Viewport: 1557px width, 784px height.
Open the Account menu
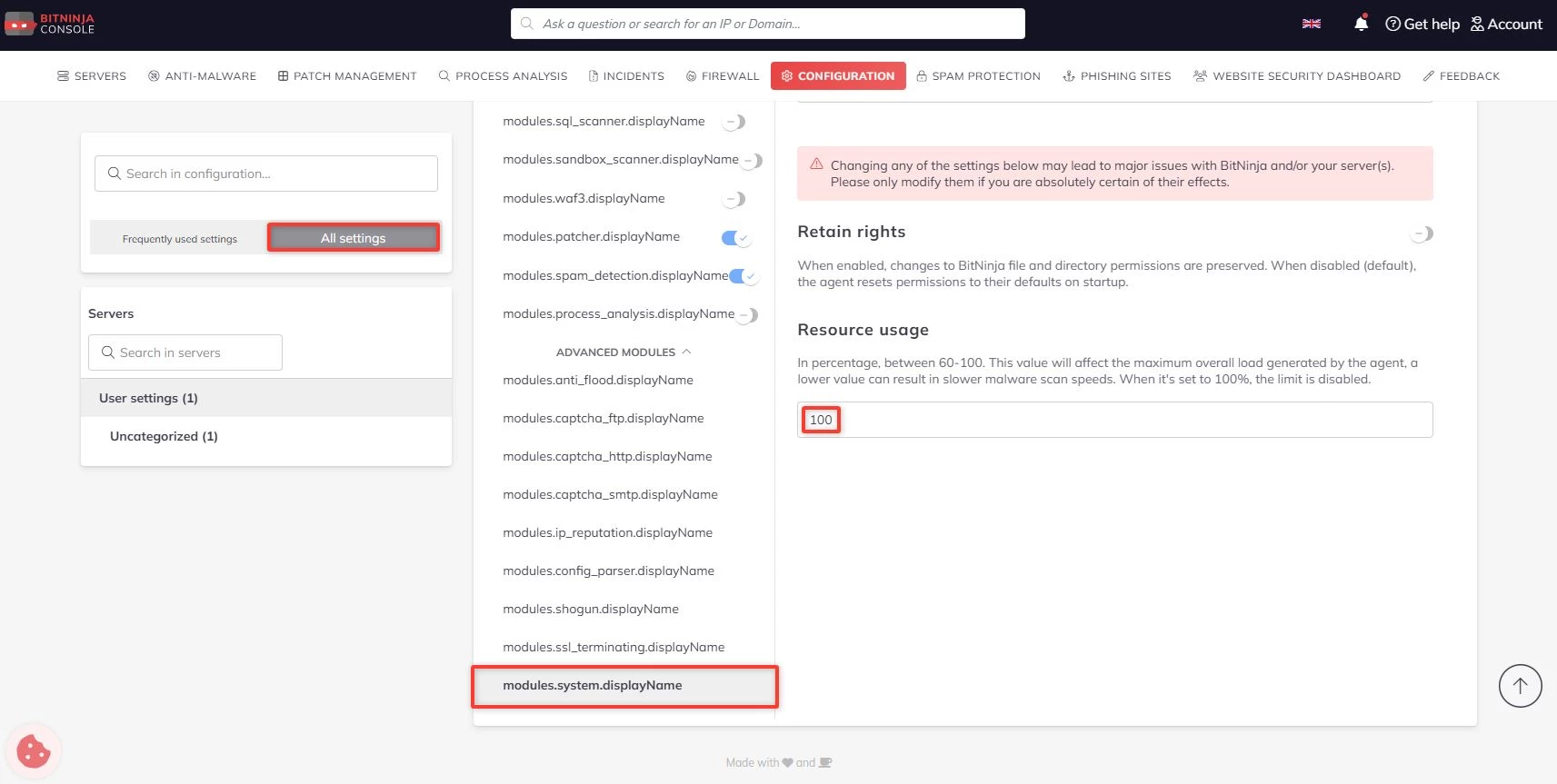tap(1506, 25)
